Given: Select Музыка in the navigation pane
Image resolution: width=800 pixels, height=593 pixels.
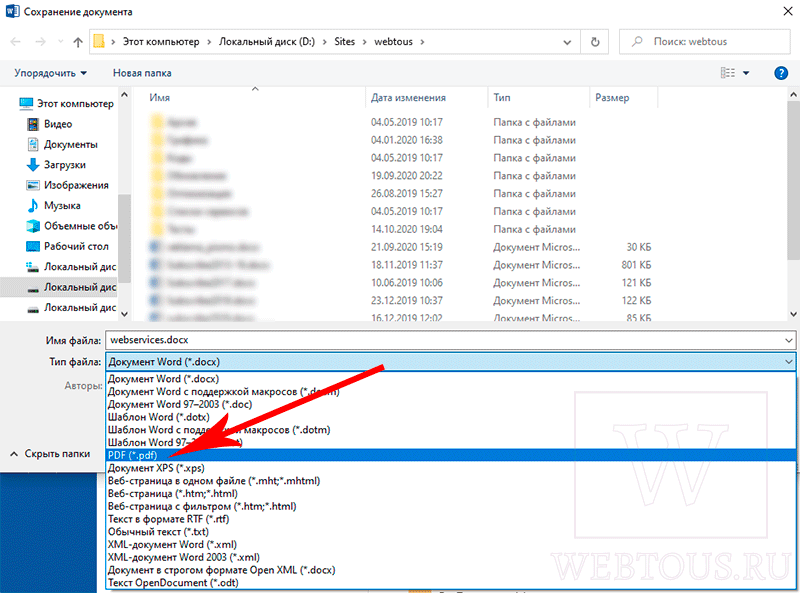Looking at the screenshot, I should pyautogui.click(x=62, y=205).
